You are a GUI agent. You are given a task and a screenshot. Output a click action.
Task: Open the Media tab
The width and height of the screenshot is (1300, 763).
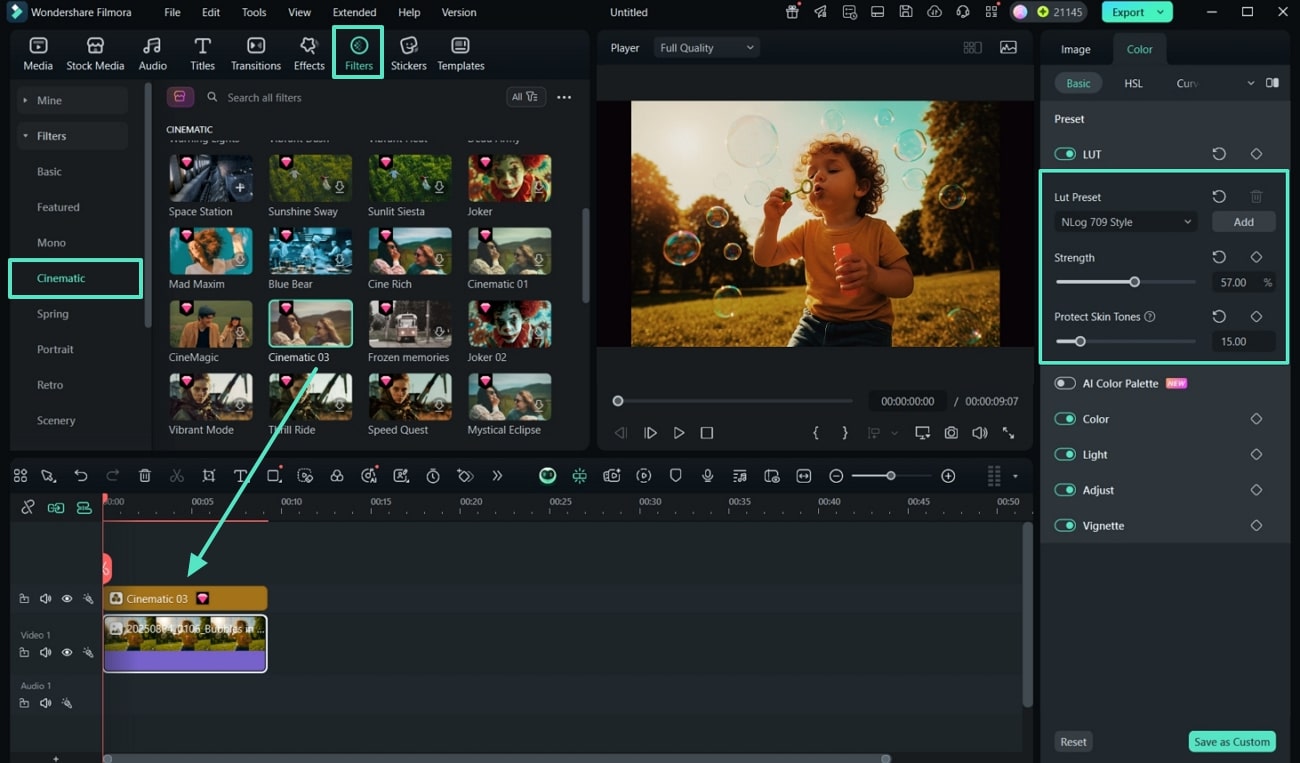pos(38,54)
